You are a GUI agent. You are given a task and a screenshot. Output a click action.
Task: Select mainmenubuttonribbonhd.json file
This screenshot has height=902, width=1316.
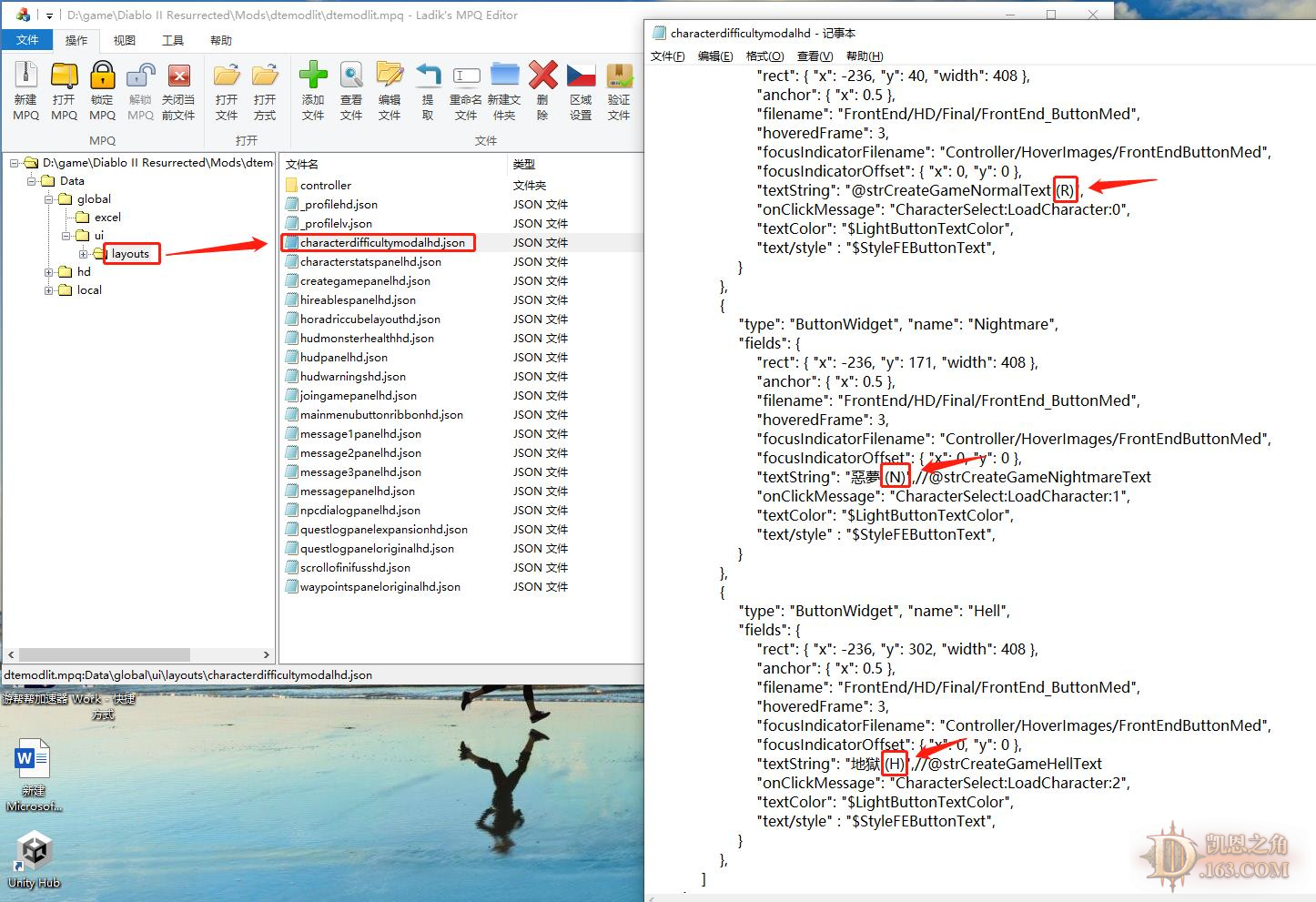[x=381, y=415]
